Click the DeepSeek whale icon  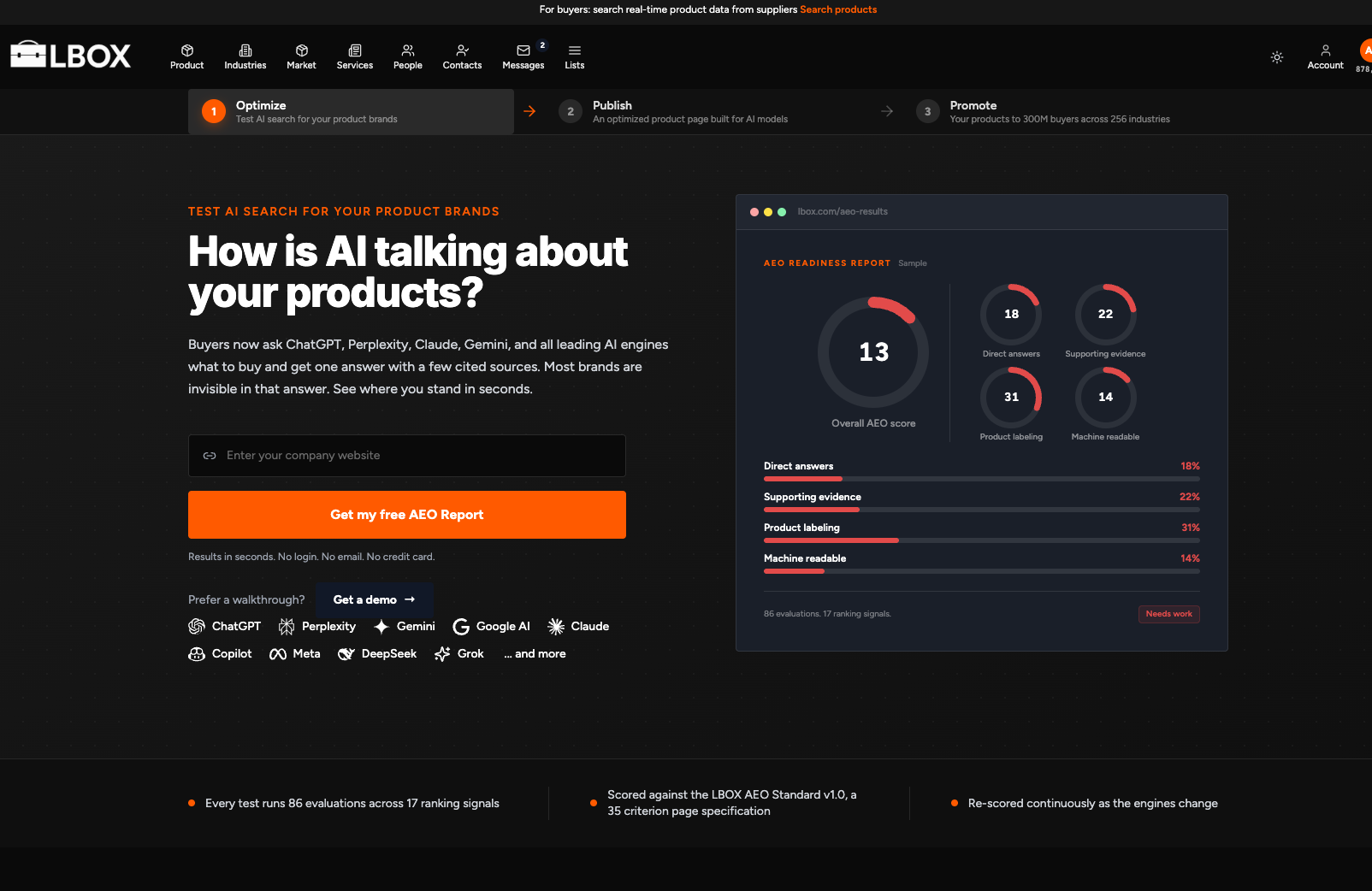point(346,654)
